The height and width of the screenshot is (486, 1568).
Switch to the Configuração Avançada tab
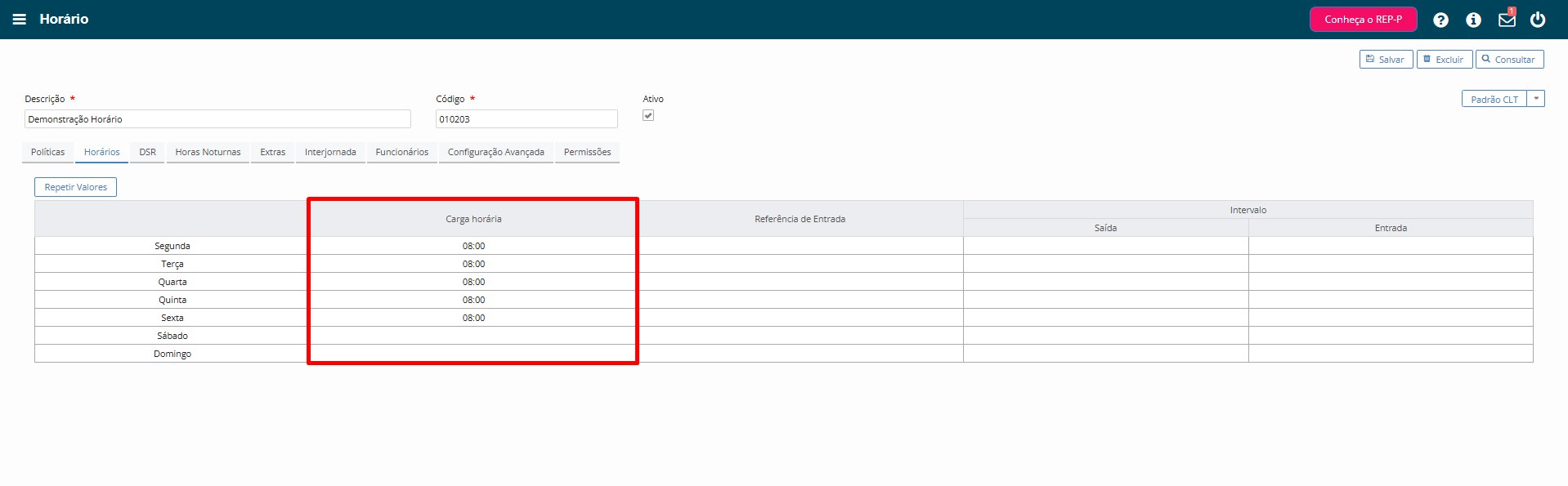point(496,153)
